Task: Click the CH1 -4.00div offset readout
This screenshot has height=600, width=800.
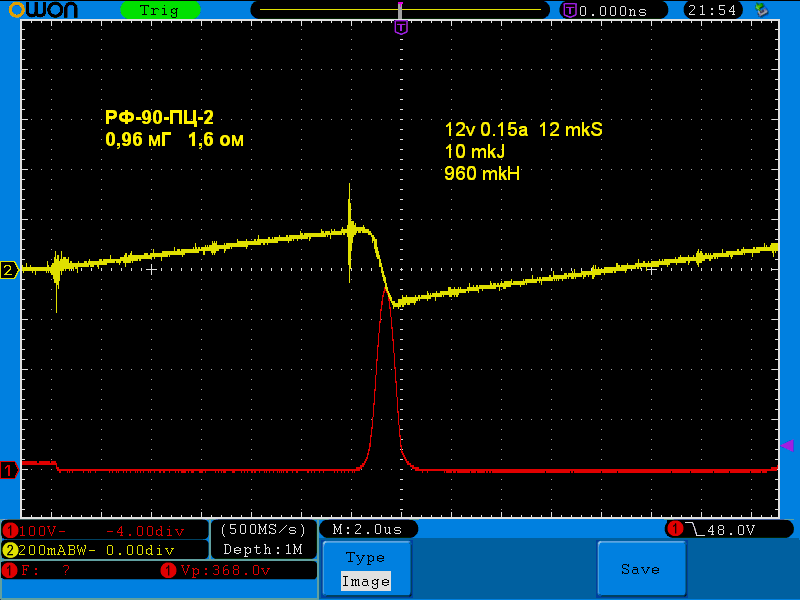Action: 145,531
